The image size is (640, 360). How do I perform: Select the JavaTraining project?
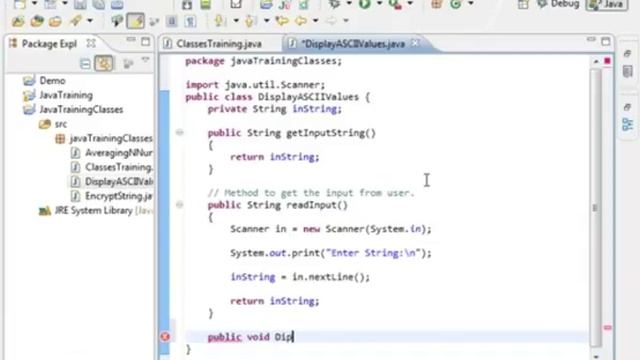66,95
